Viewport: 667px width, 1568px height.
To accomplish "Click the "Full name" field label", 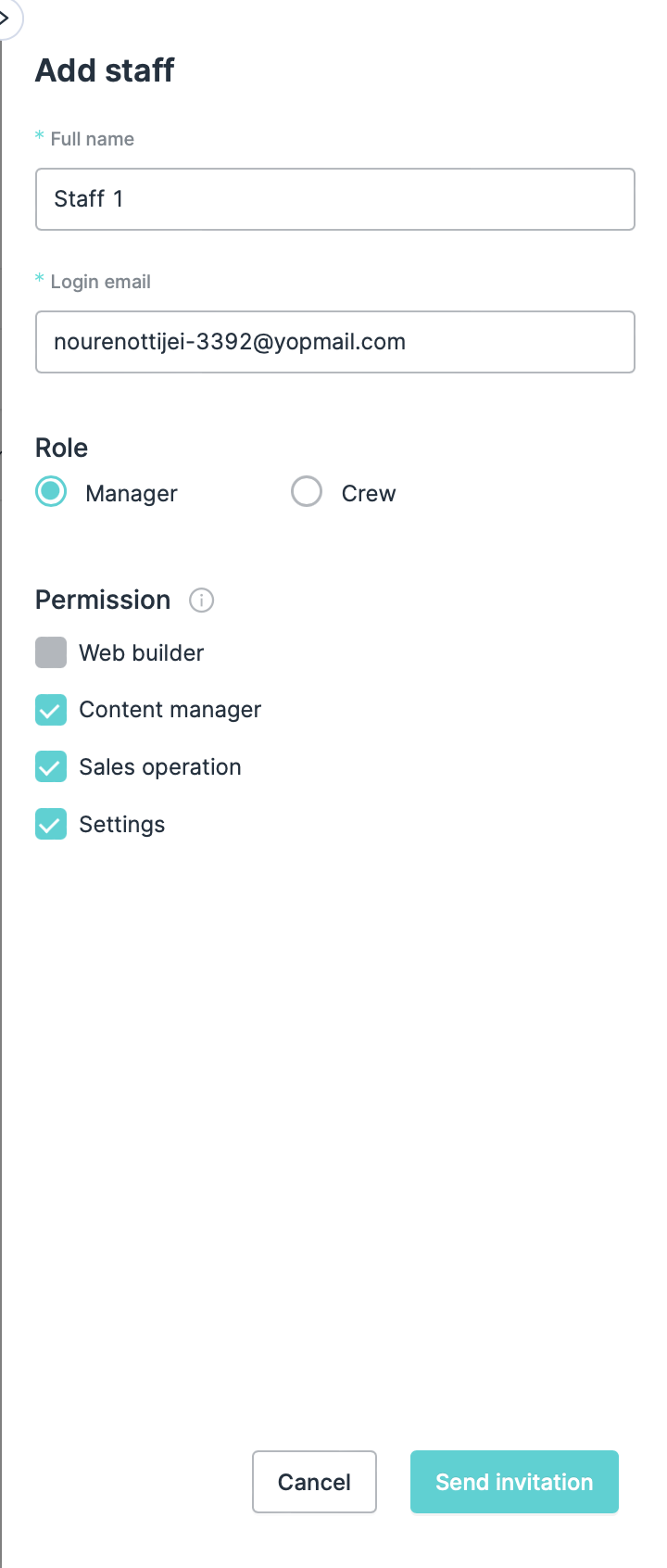I will coord(92,139).
